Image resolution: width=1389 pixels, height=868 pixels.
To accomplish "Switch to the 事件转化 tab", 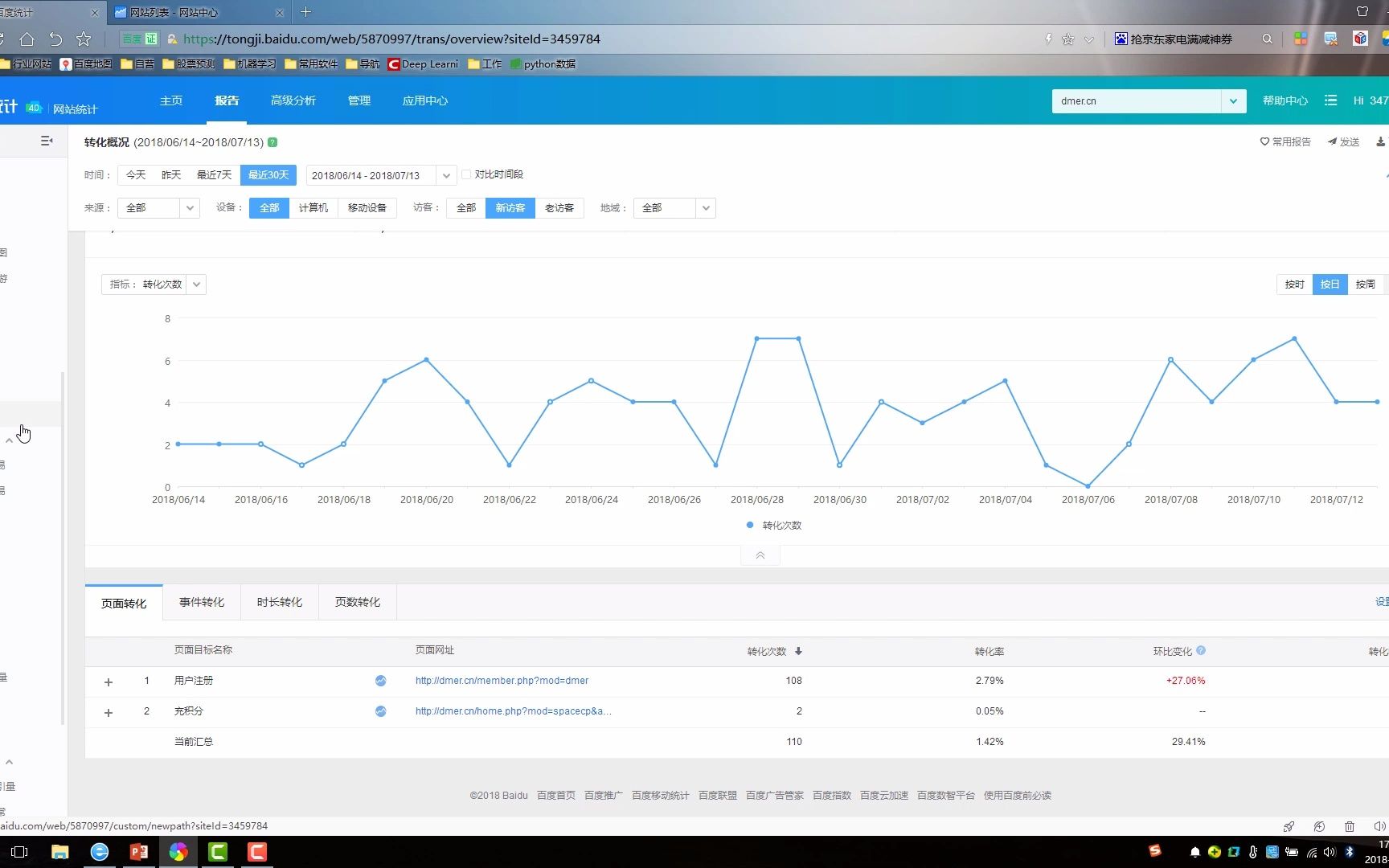I will point(202,602).
